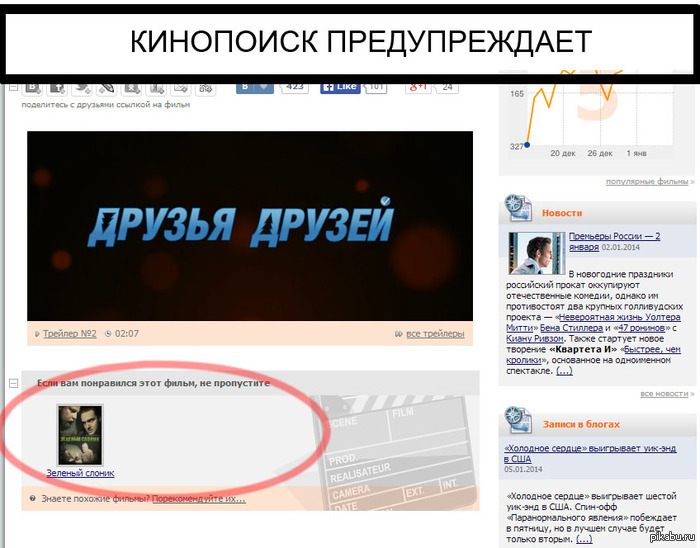Click the question mark icon beside Знаете похожие фильмы
Screen dimensions: 700x548
tap(33, 498)
